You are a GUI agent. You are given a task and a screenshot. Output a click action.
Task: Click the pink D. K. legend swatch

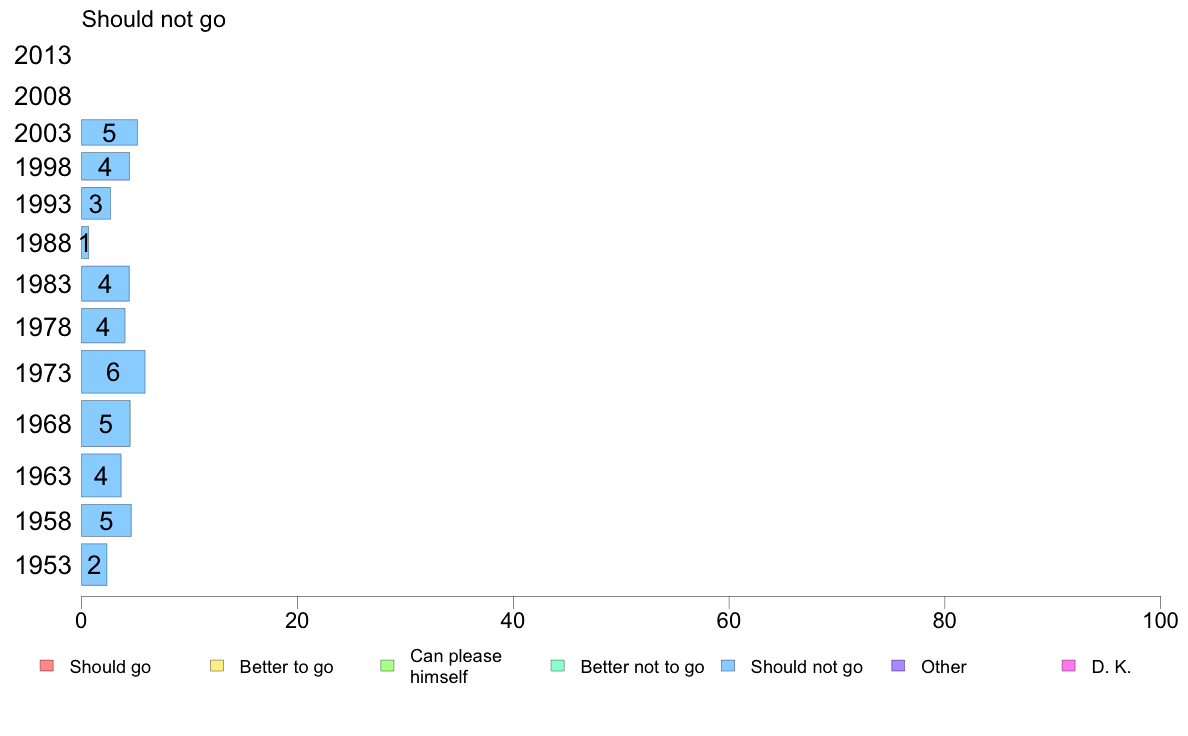point(1068,666)
